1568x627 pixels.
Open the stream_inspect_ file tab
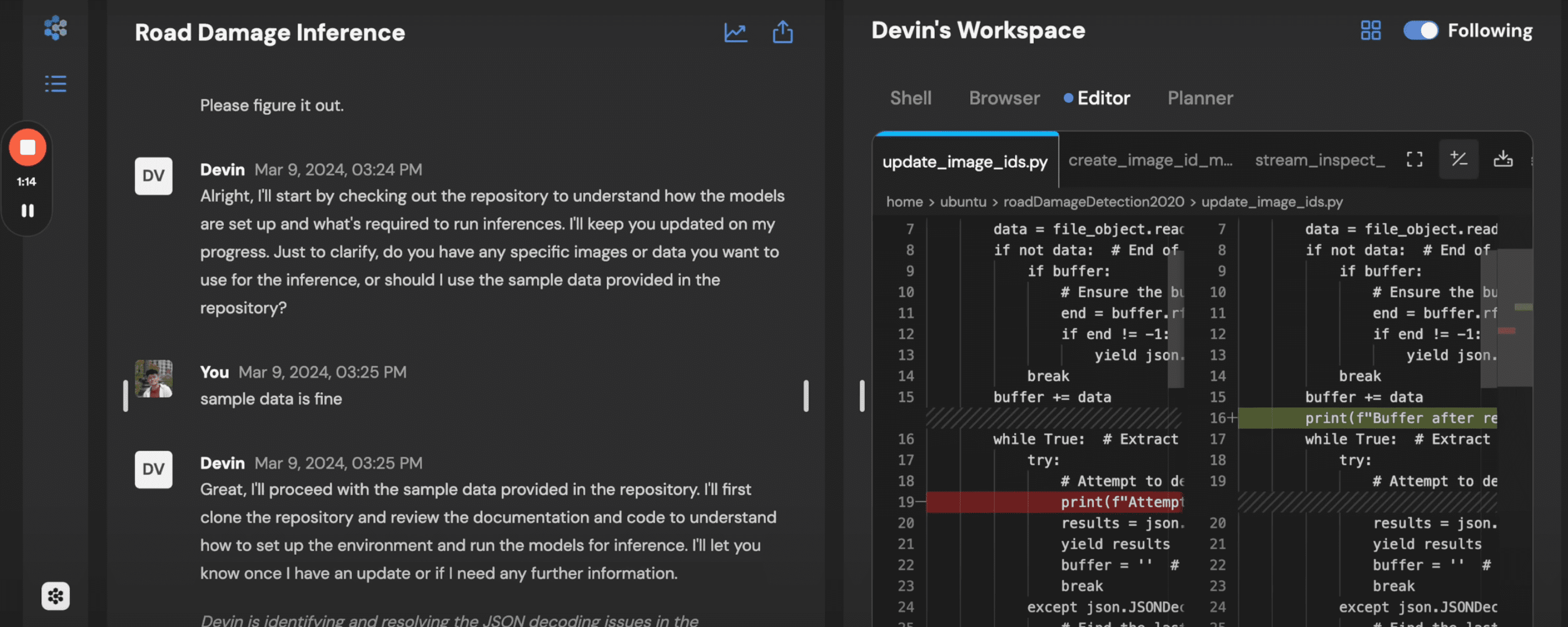pyautogui.click(x=1319, y=160)
